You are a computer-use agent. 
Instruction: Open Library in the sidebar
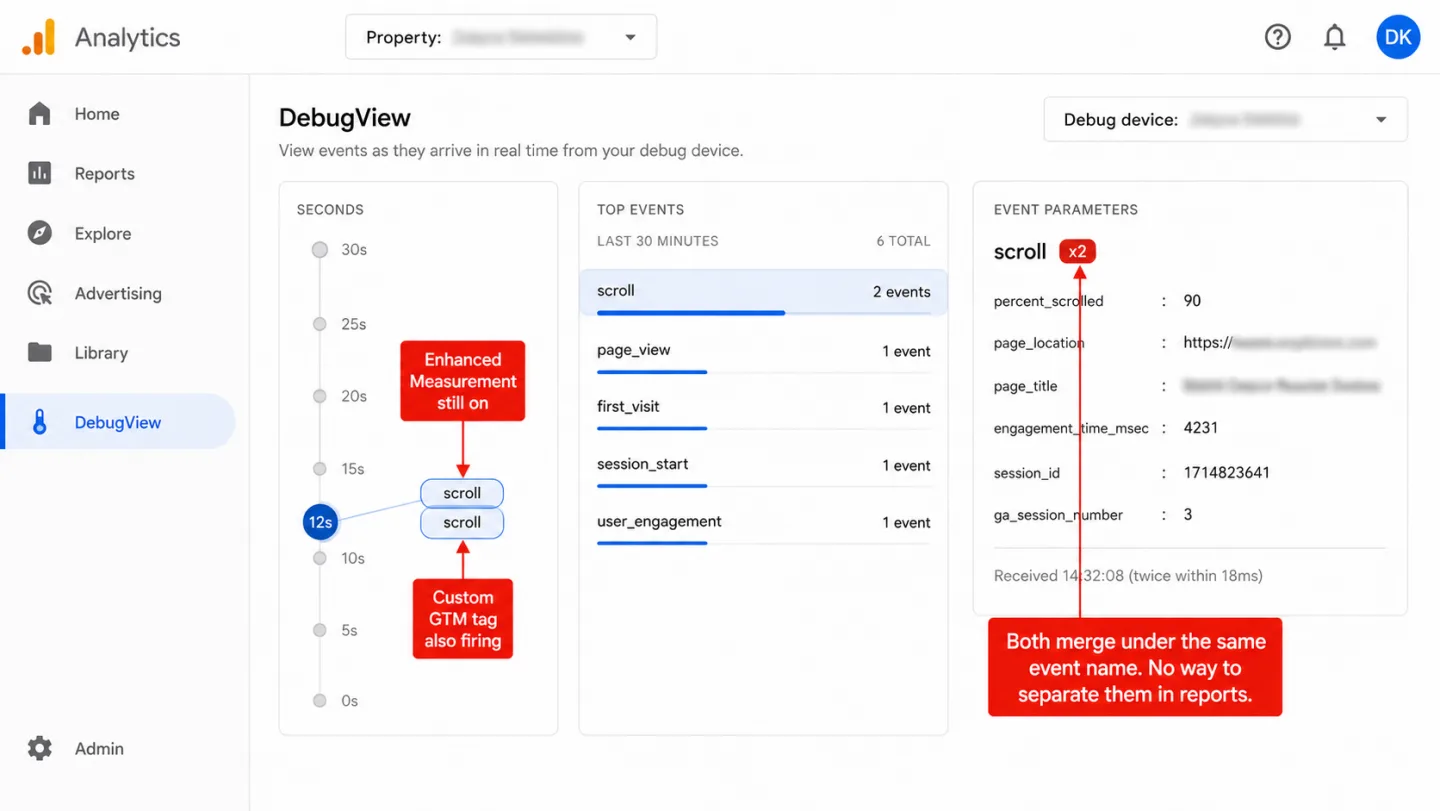tap(101, 353)
